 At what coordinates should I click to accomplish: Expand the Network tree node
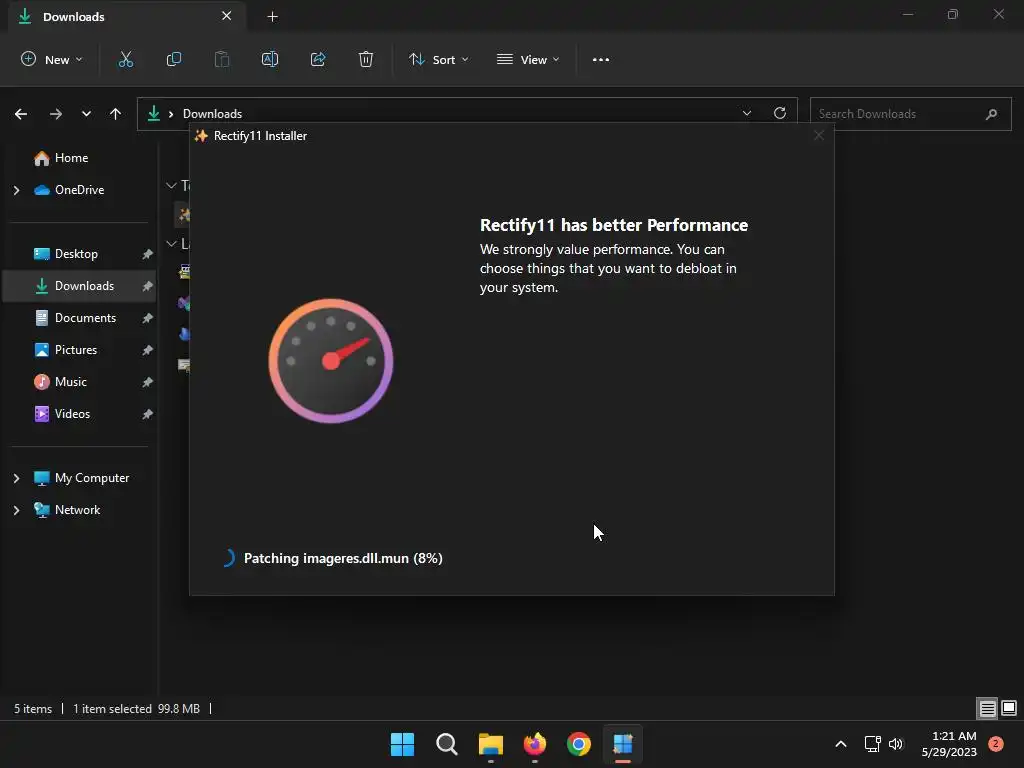pos(16,510)
